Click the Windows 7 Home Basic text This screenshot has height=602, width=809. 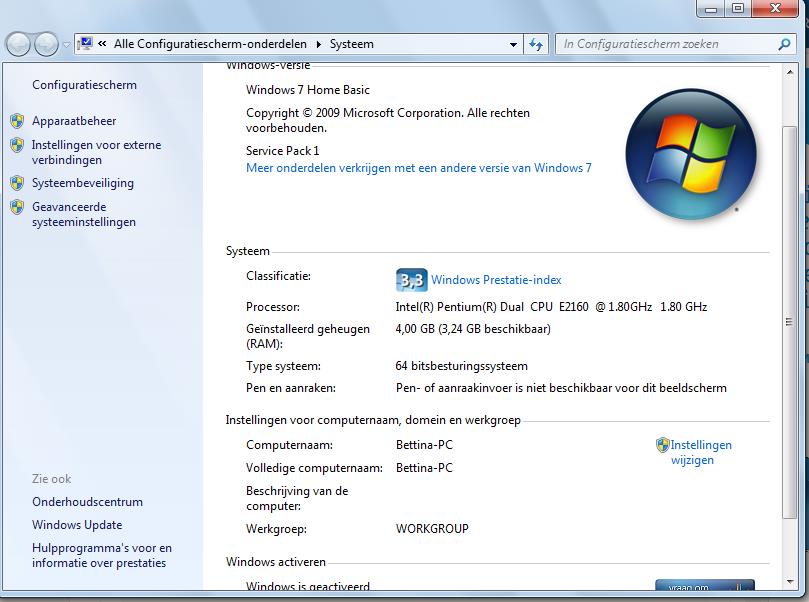(308, 90)
